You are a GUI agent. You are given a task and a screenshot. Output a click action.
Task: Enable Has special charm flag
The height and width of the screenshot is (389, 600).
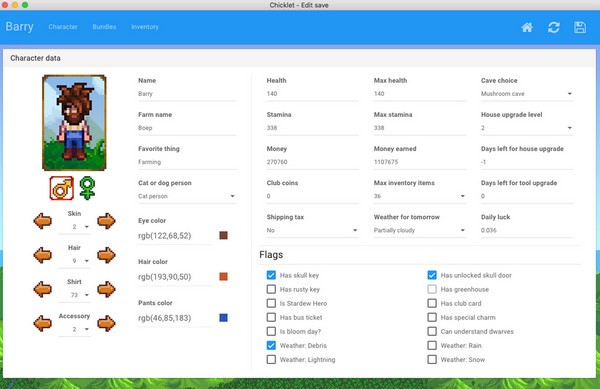click(432, 317)
